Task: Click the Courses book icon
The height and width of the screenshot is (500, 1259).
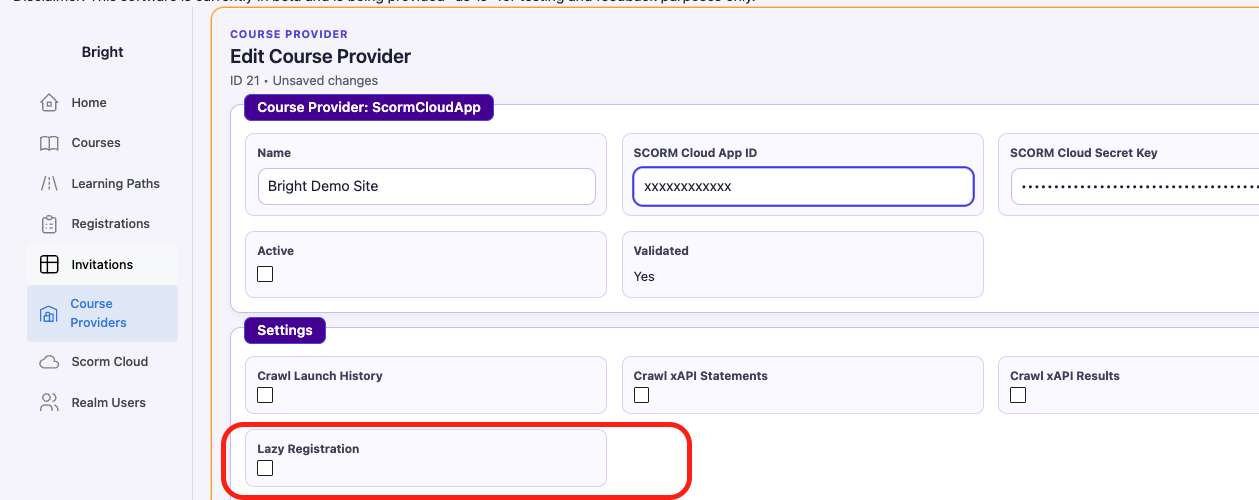Action: click(49, 143)
